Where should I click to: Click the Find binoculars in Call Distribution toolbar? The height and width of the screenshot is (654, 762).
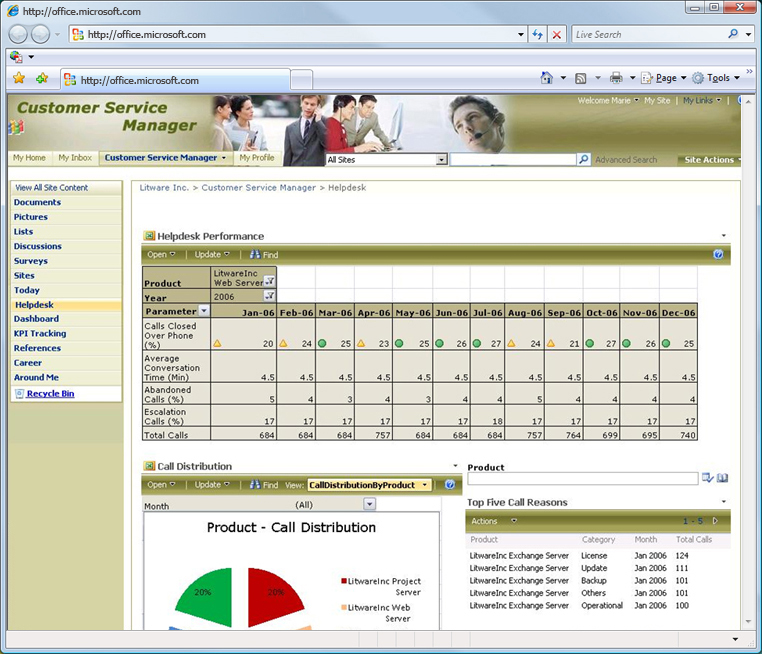[x=255, y=485]
